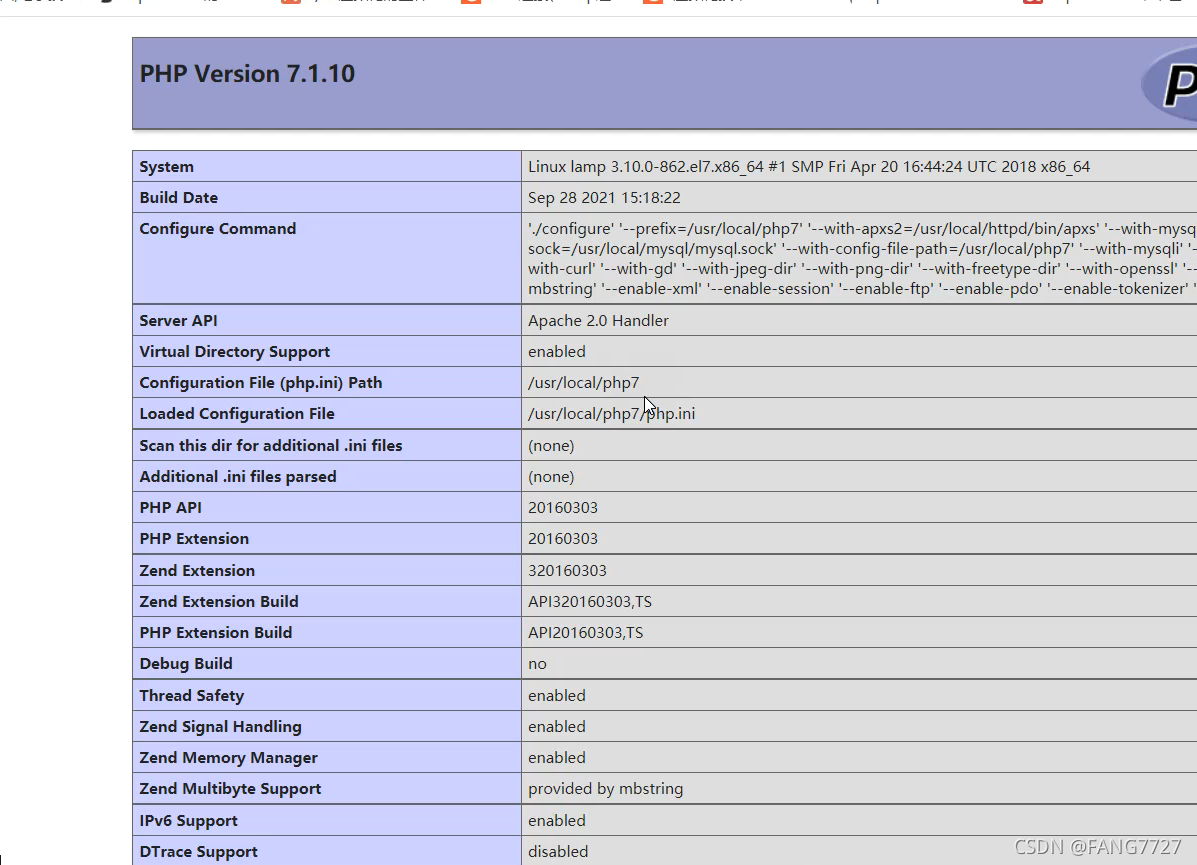Screen dimensions: 1197x865
Task: Select the 'Debug Build' label
Action: point(186,664)
